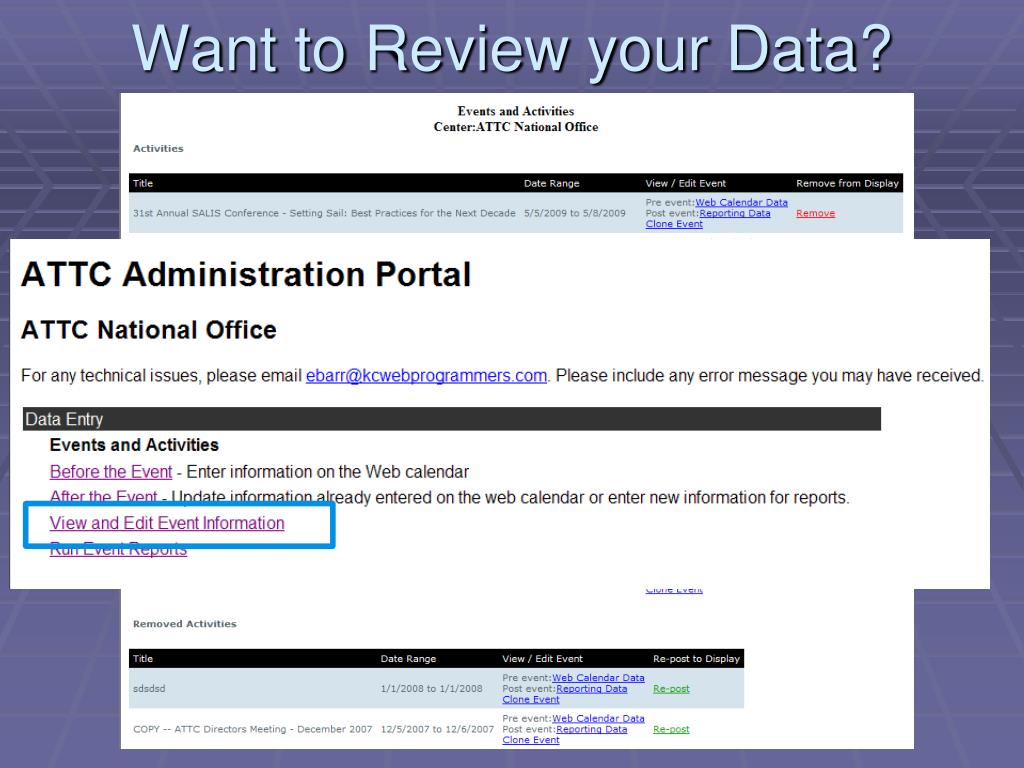Open Reporting Data for SALIS Conference
The image size is (1024, 768).
pyautogui.click(x=735, y=213)
